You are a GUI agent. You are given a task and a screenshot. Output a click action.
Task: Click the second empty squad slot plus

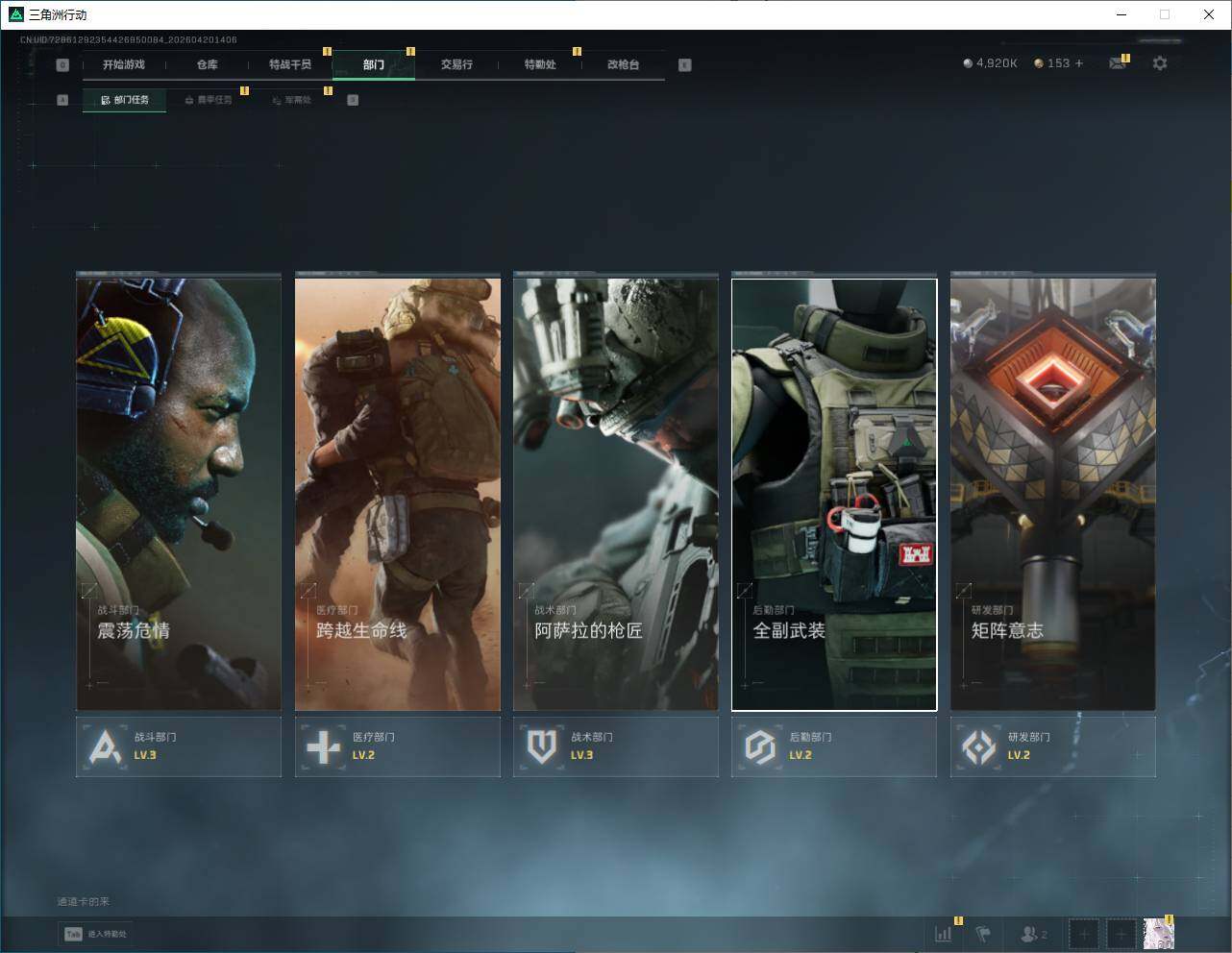tap(1121, 934)
